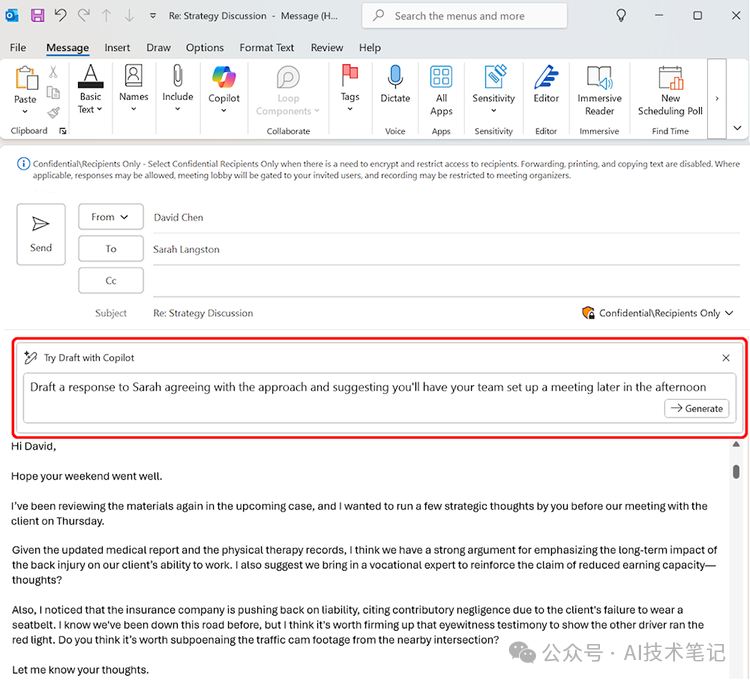Open the Copilot ribbon menu
This screenshot has width=750, height=683.
[224, 90]
